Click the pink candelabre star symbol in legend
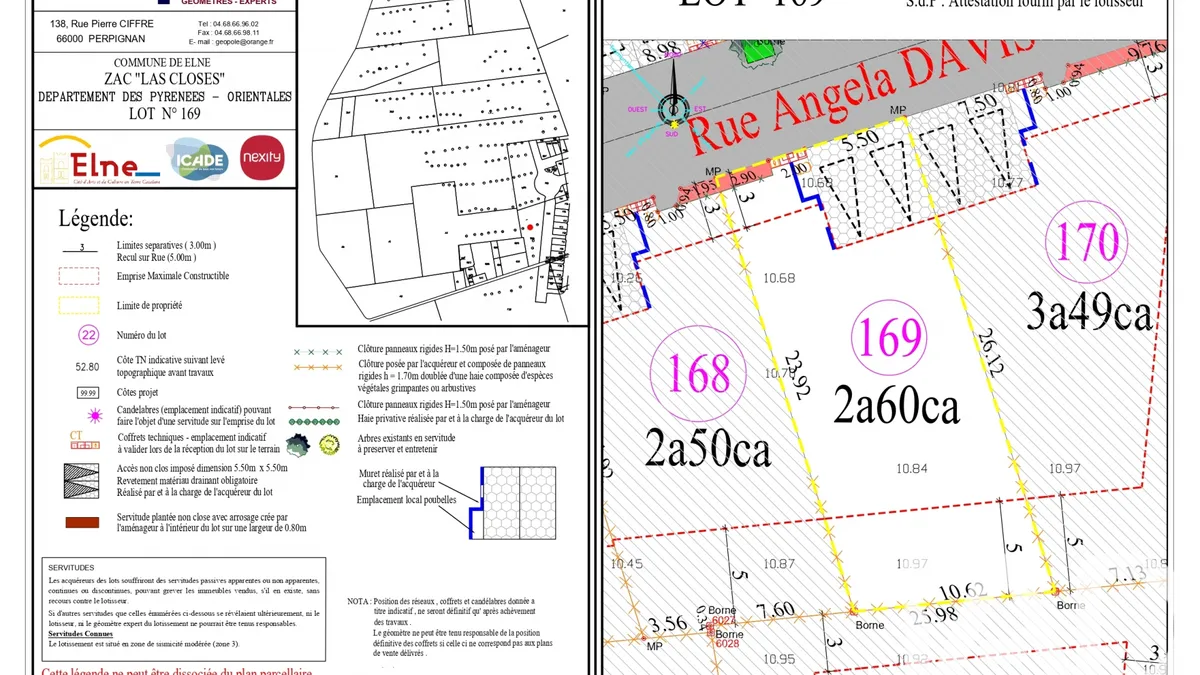Screen dimensions: 1200x675 coord(96,415)
